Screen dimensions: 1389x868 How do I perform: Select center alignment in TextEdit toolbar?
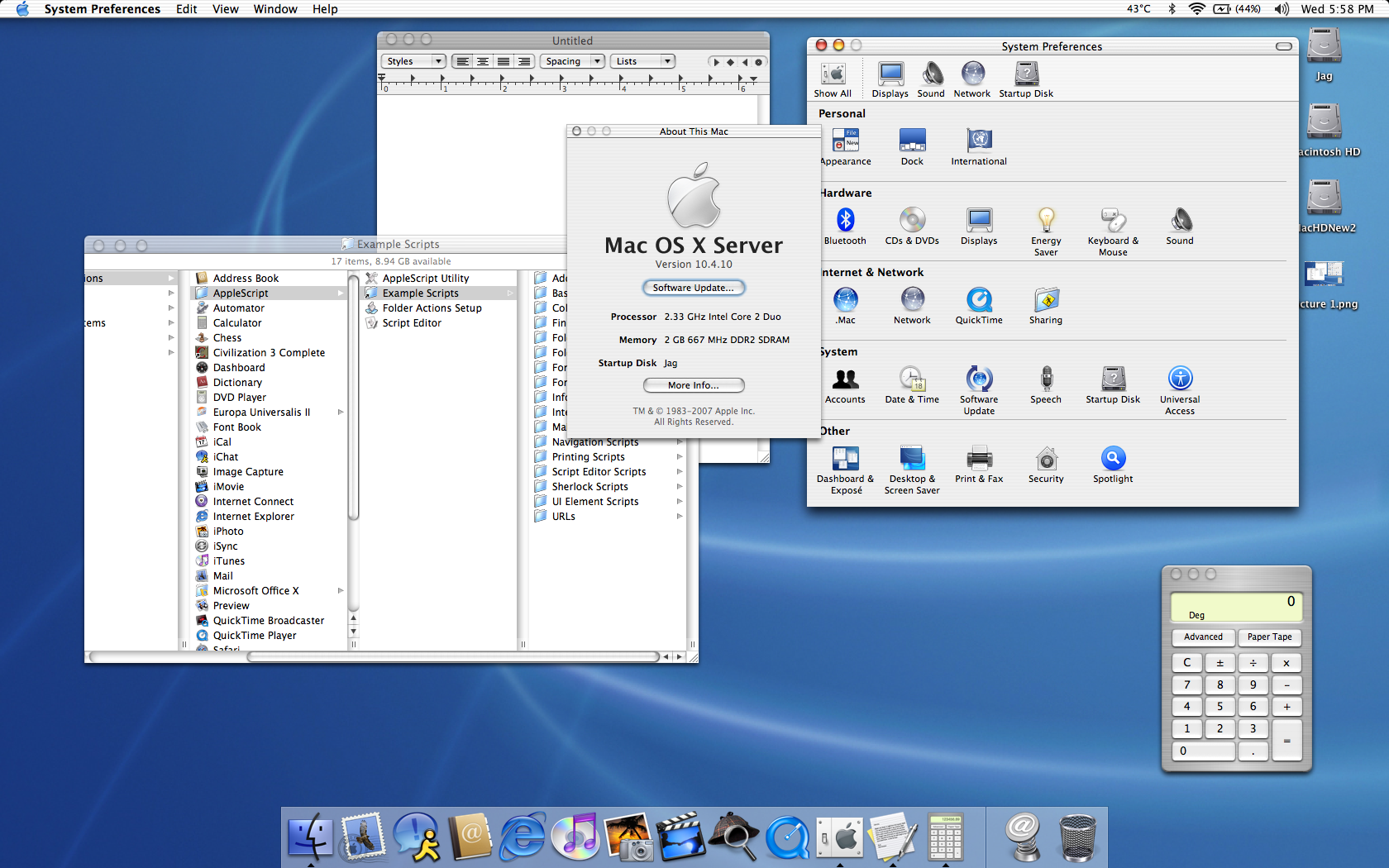tap(483, 61)
